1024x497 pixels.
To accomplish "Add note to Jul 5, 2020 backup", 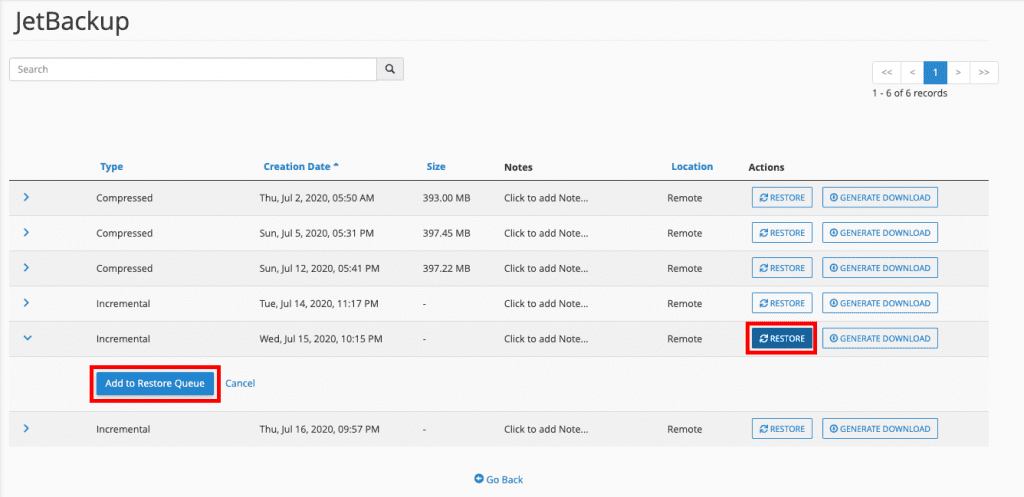I will pos(546,233).
